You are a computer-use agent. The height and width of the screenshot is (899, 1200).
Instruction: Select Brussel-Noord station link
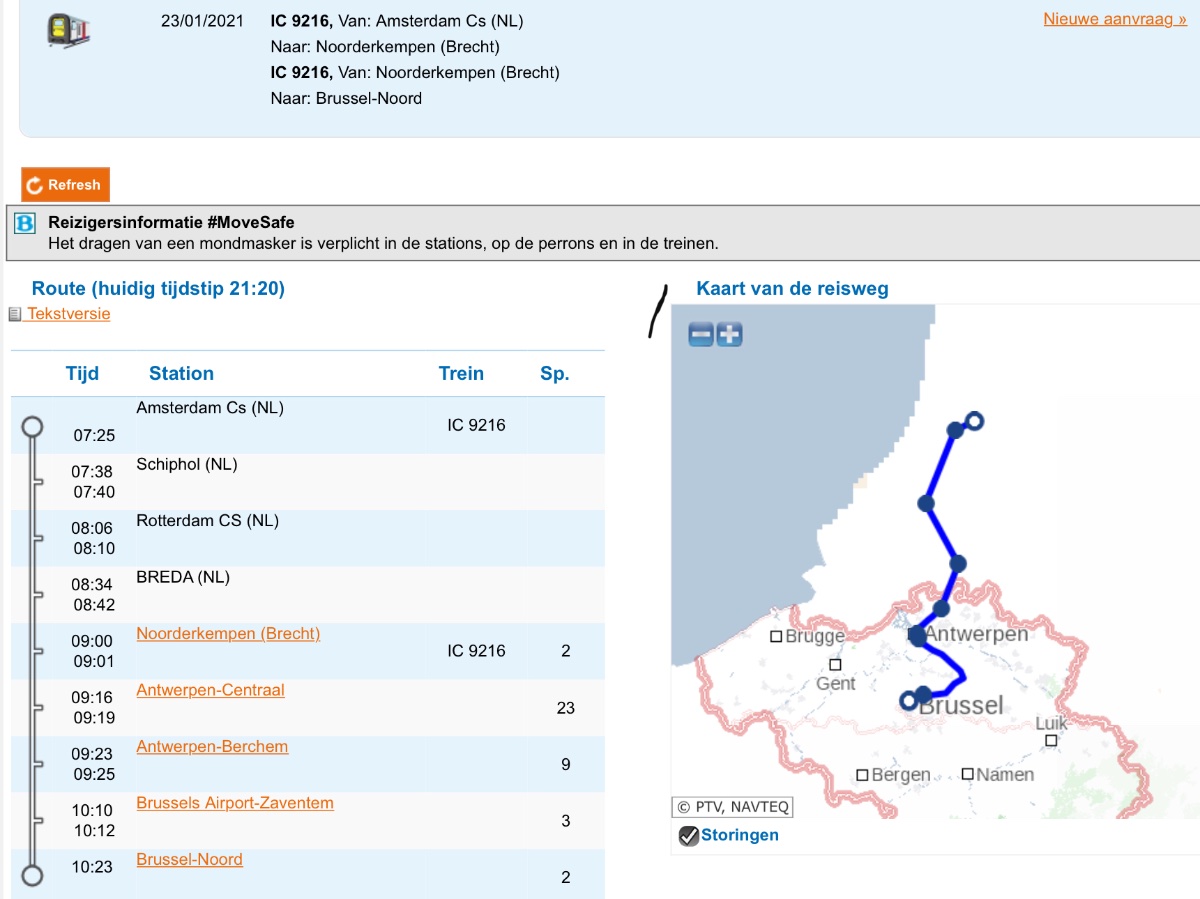[x=189, y=860]
